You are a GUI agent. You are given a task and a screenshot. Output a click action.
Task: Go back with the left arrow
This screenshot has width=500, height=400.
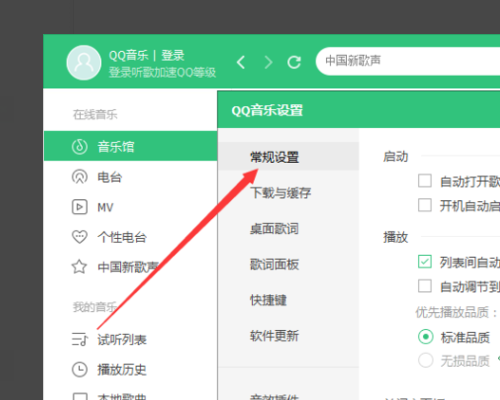click(x=241, y=62)
